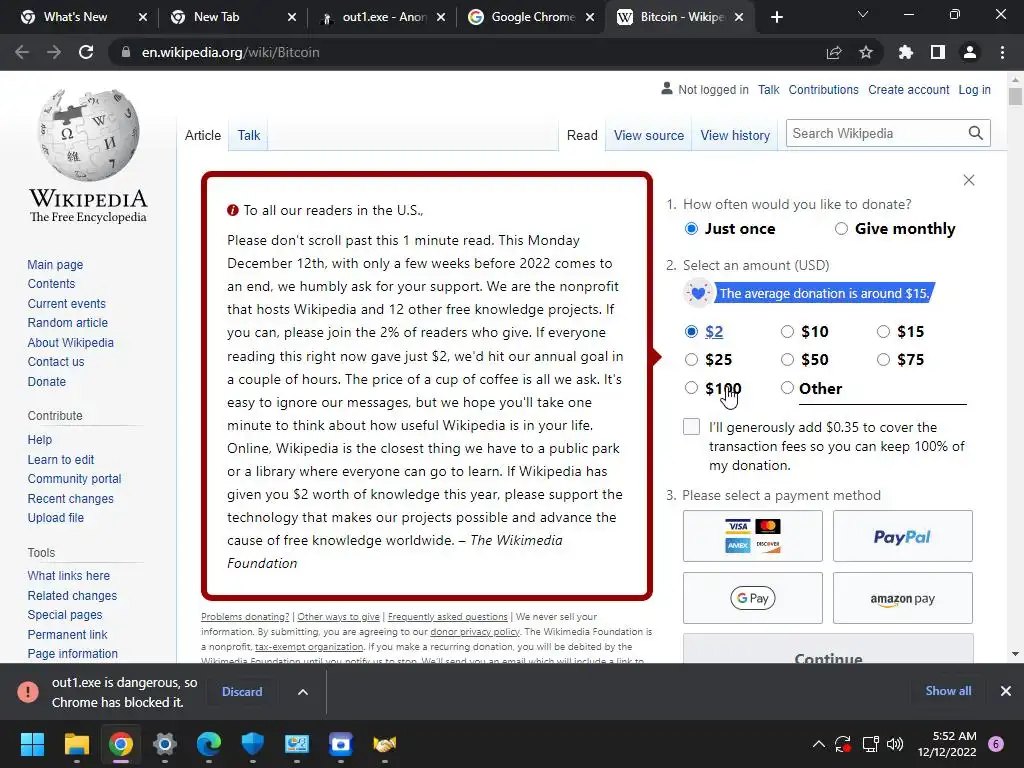Click the page vertical scrollbar thumb
Screen dimensions: 1024x768
click(1015, 96)
